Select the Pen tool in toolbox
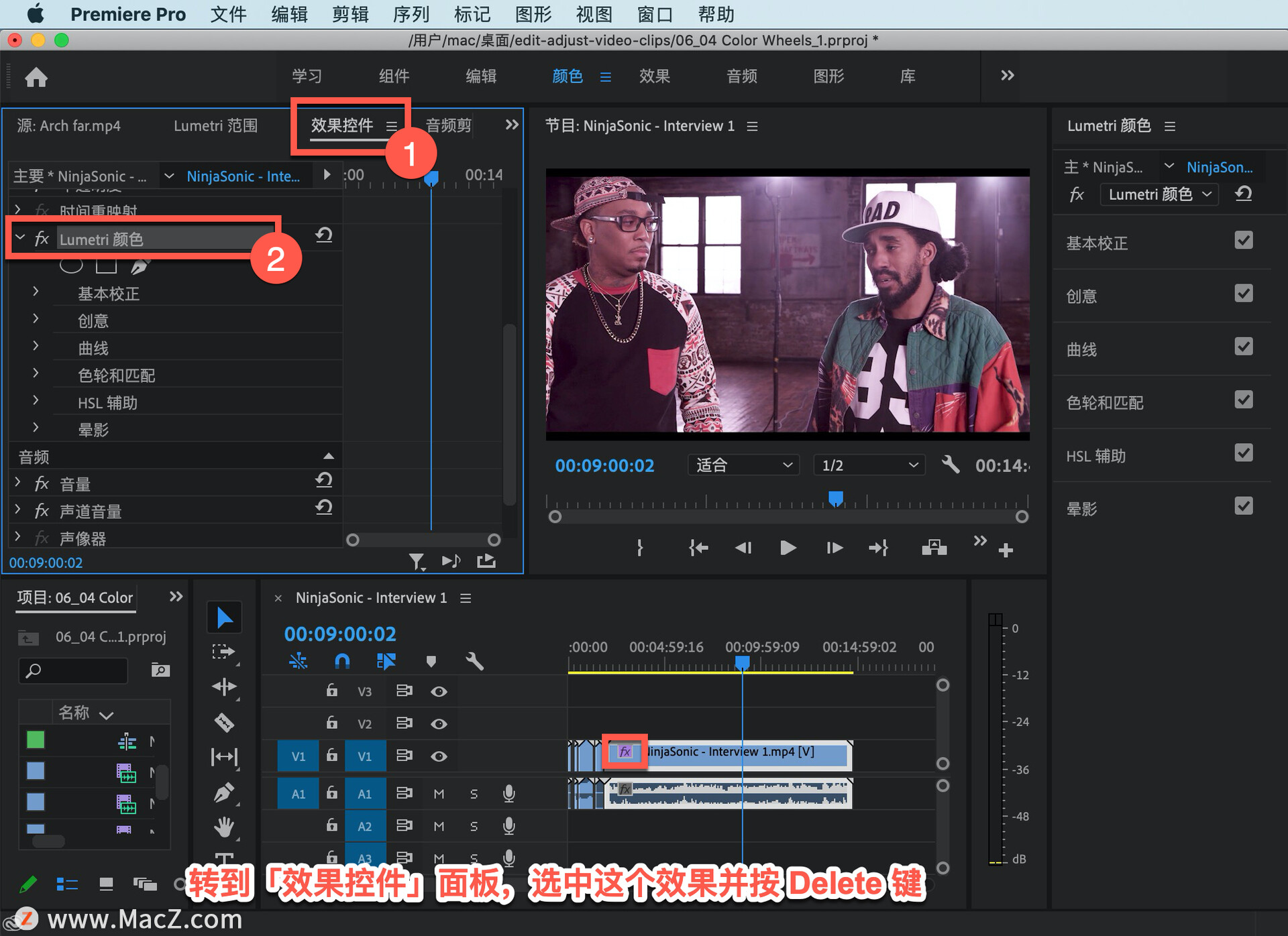 [x=224, y=793]
